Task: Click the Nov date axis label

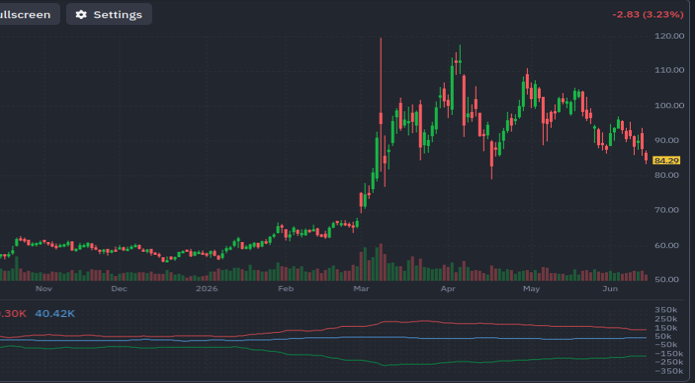Action: click(43, 289)
